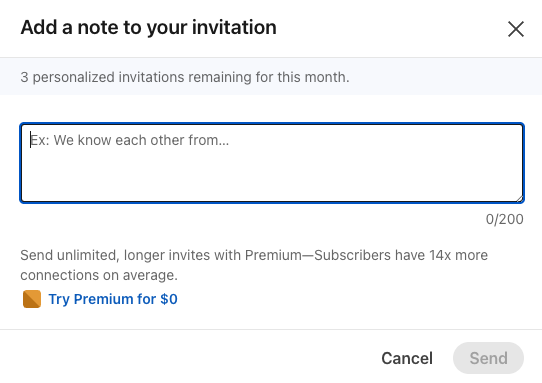
Task: Focus the invitation note text area
Action: [272, 163]
